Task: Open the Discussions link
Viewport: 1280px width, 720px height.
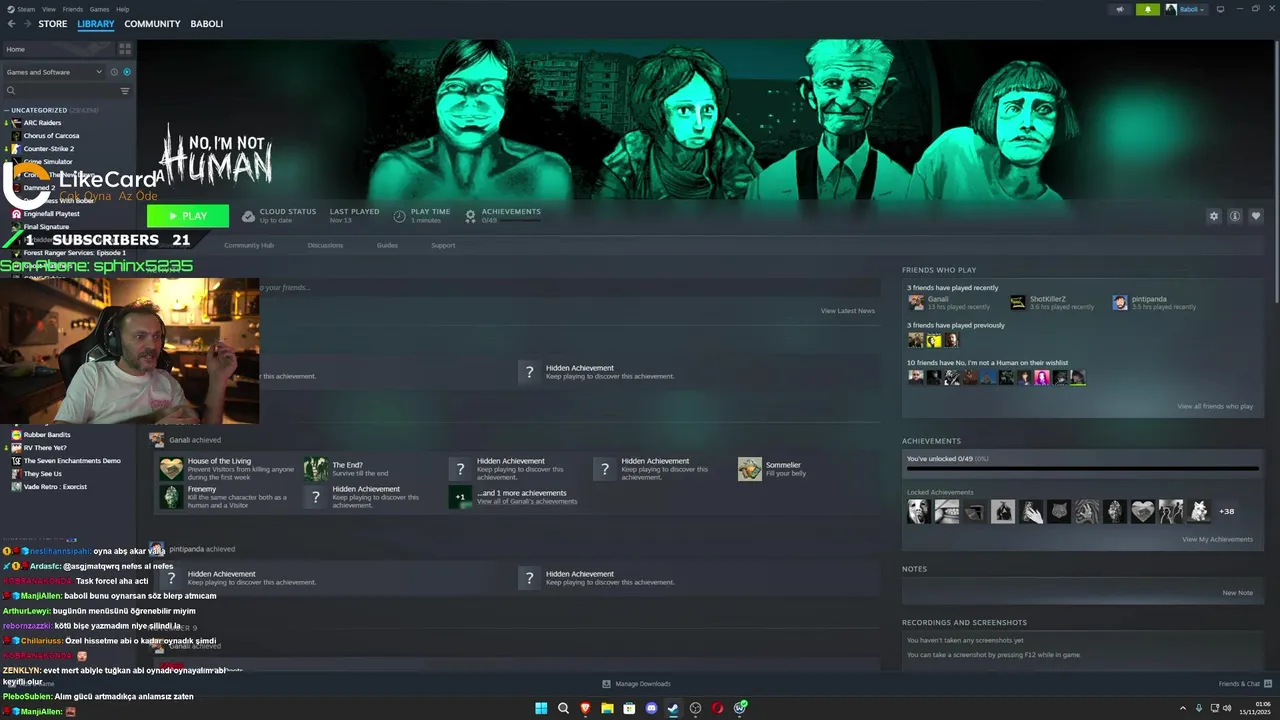Action: (325, 245)
